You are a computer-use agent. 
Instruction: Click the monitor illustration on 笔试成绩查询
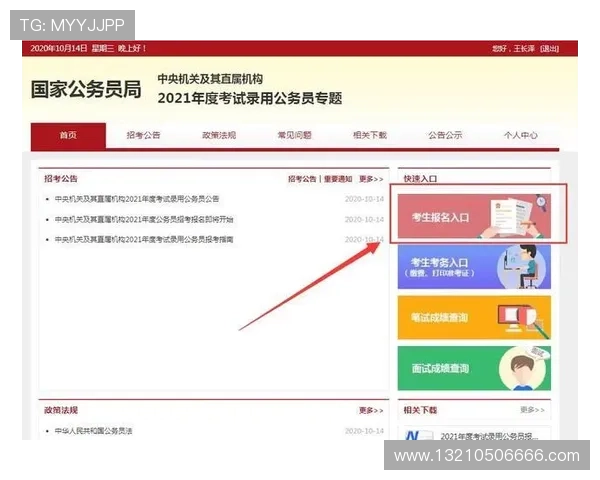pos(522,320)
